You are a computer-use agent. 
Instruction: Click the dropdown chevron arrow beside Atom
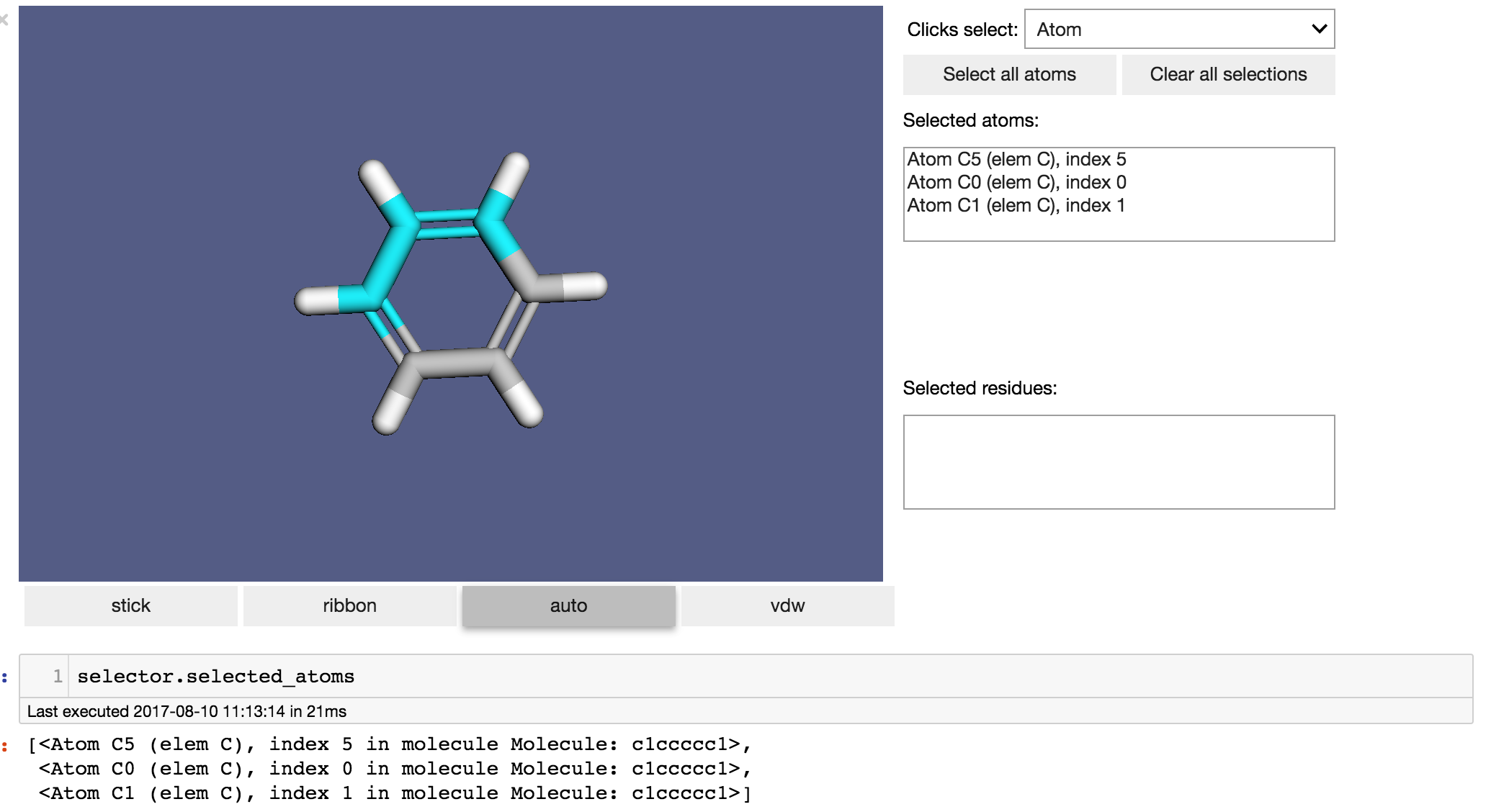[x=1318, y=30]
